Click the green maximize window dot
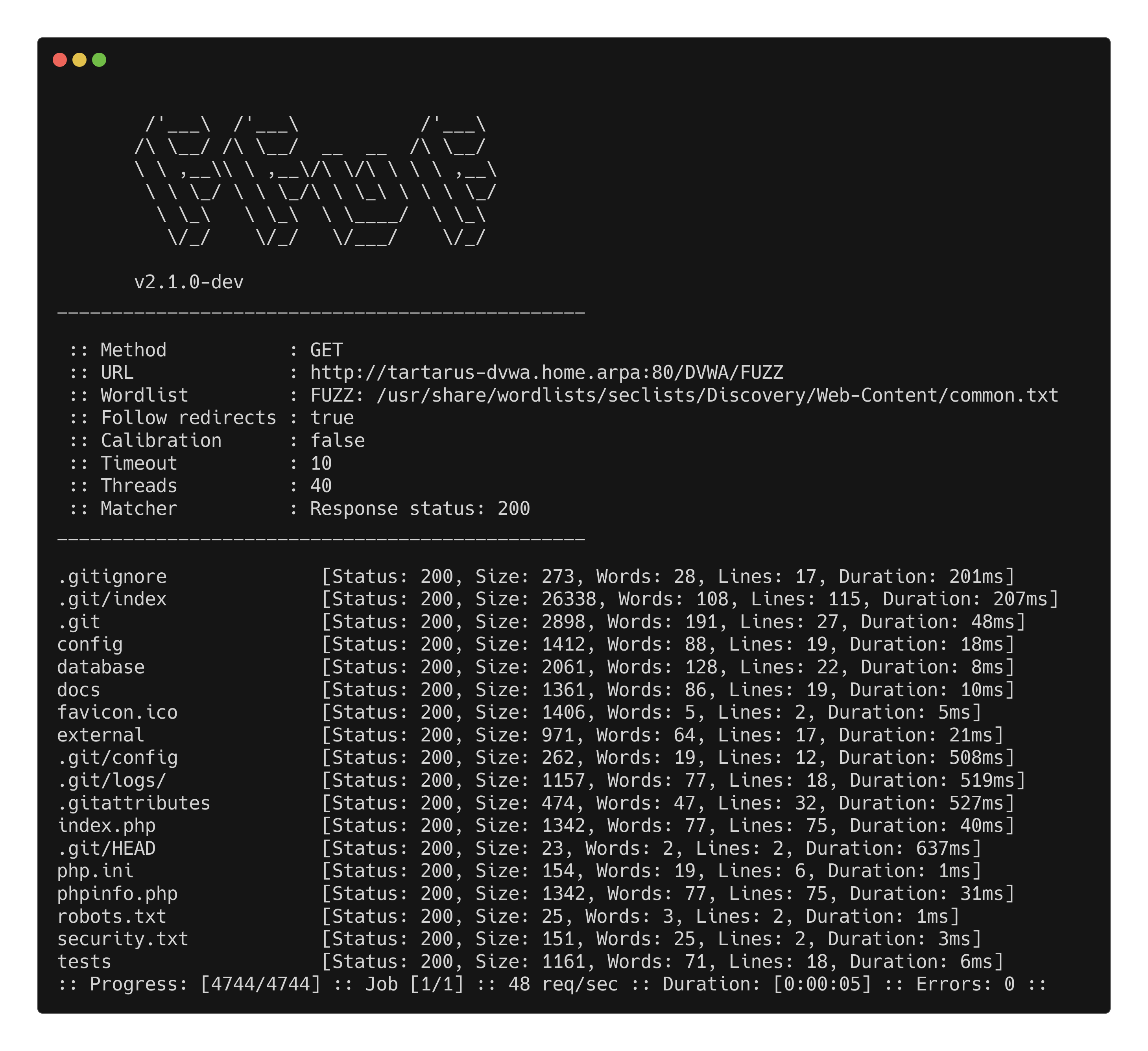The height and width of the screenshot is (1051, 1148). click(99, 60)
